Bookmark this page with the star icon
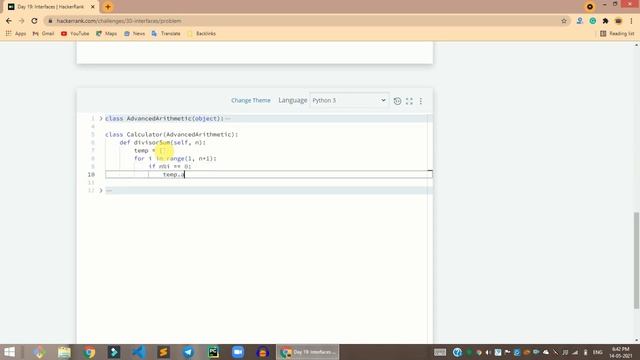 564,21
